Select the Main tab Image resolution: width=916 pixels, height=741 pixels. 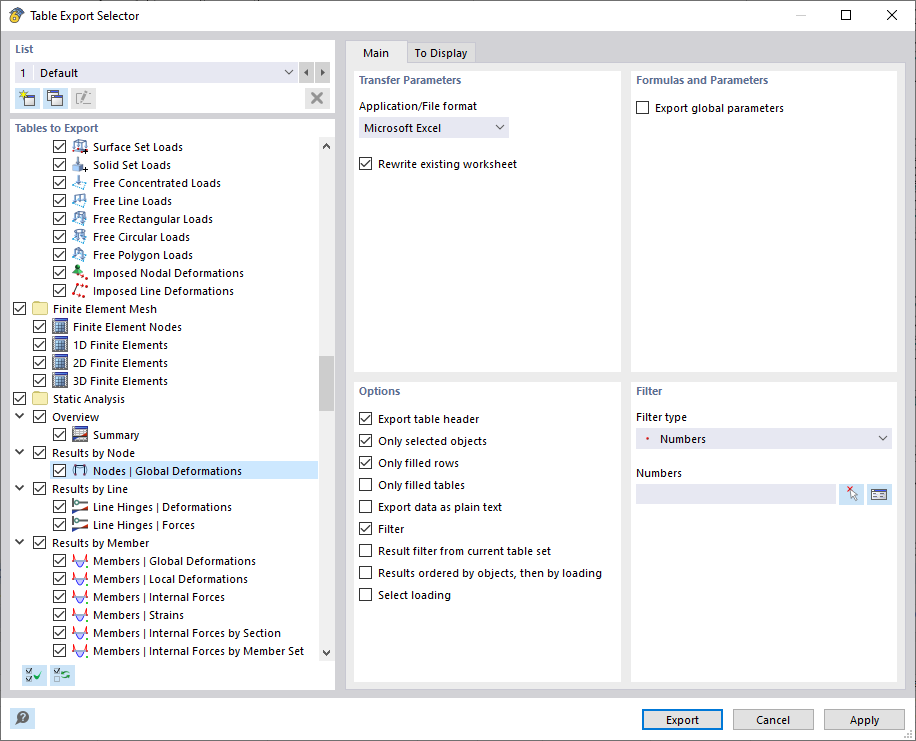376,53
